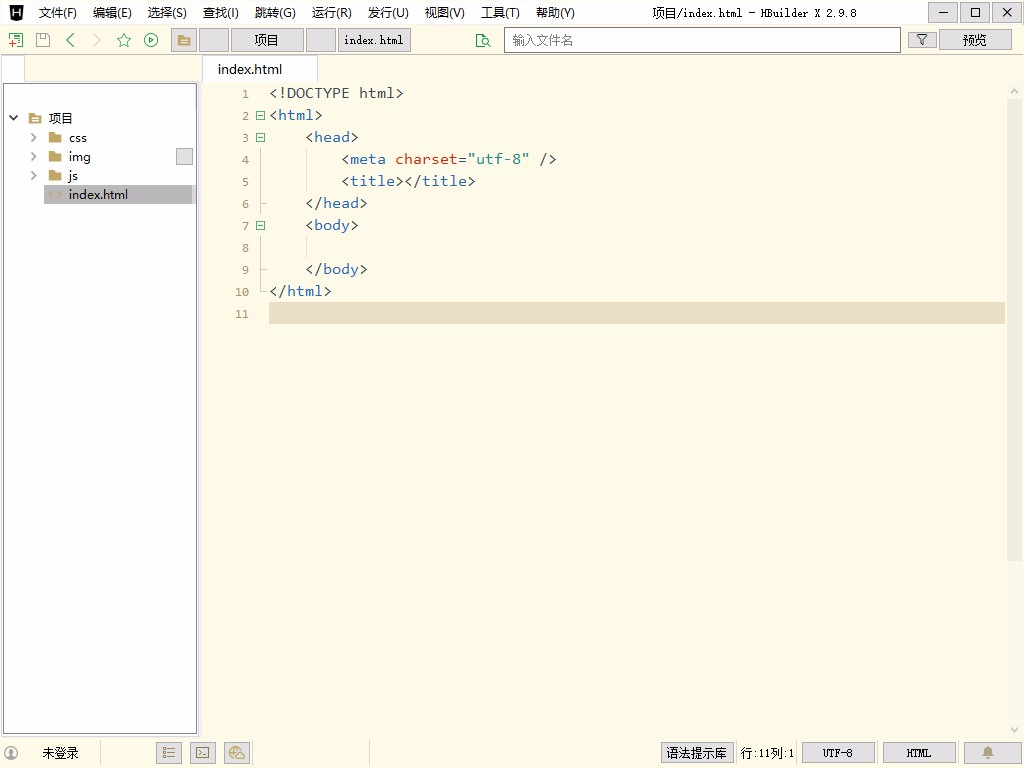Image resolution: width=1024 pixels, height=768 pixels.
Task: Switch to the index.html editor tab
Action: (250, 69)
